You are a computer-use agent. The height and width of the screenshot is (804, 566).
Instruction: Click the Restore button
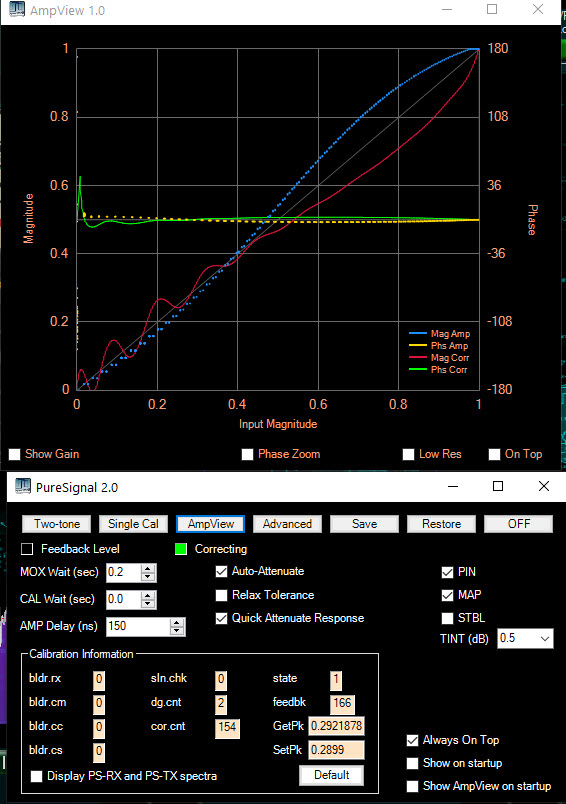click(441, 524)
